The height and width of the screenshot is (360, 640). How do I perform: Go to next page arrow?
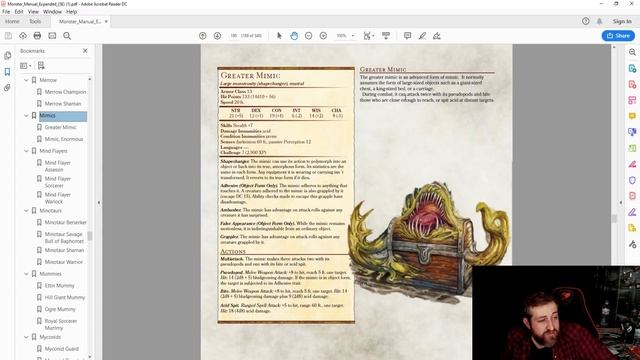coord(217,36)
